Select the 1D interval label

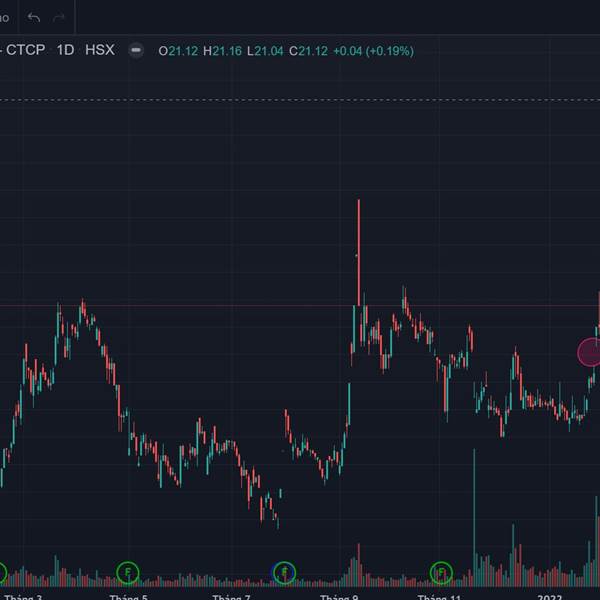coord(65,50)
